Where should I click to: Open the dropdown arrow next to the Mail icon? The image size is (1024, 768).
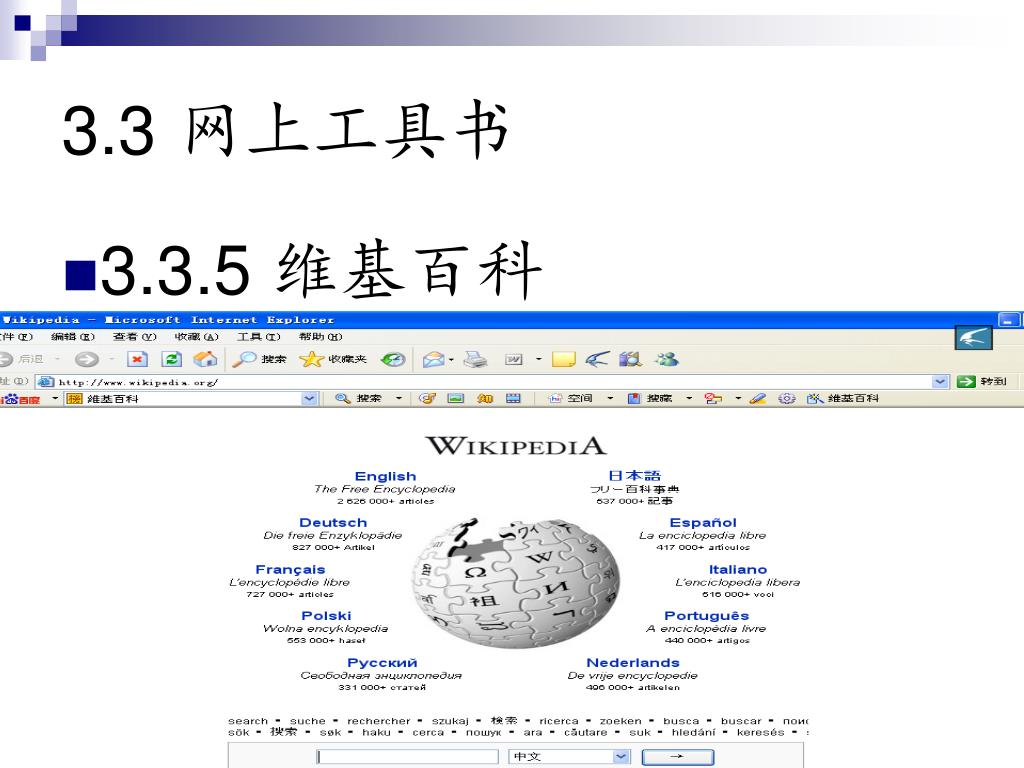click(x=451, y=360)
